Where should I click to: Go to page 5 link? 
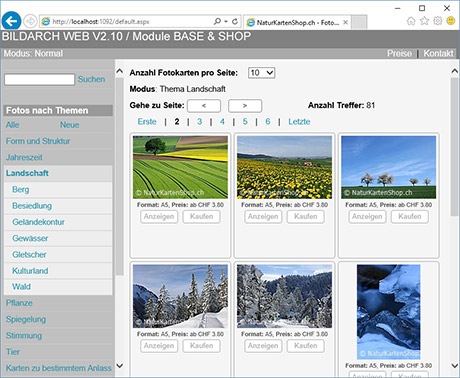[245, 122]
